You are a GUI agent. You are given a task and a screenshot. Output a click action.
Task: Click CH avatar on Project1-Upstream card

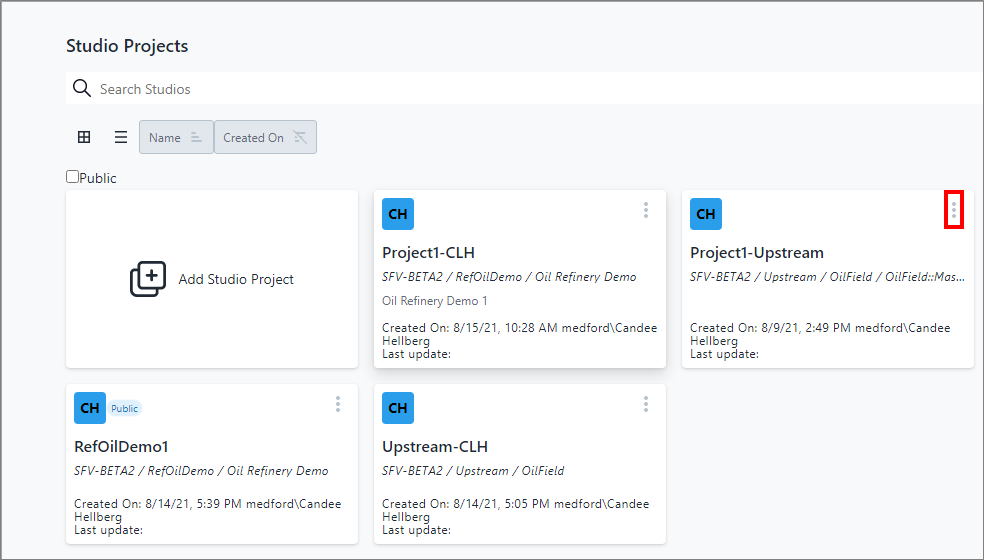[x=706, y=214]
